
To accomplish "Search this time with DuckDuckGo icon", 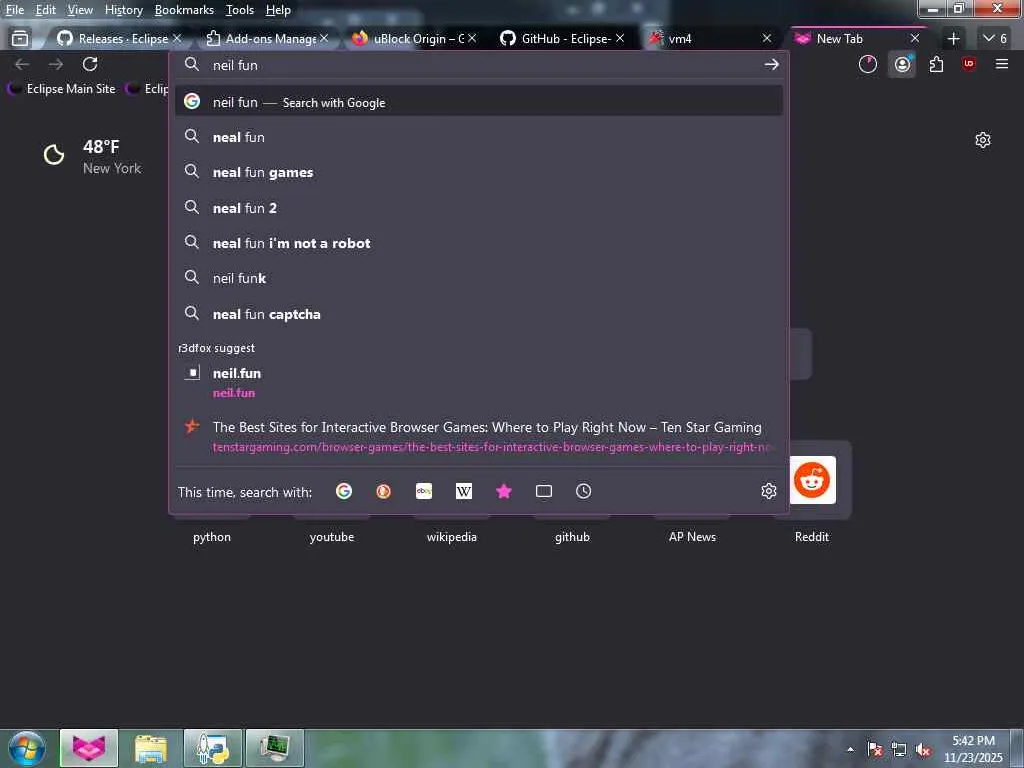I will 383,491.
